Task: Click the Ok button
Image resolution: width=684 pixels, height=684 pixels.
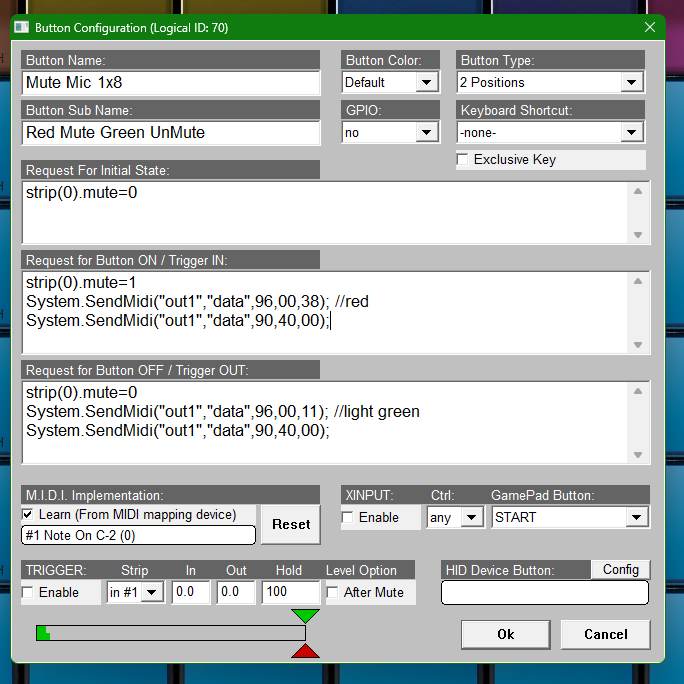Action: [505, 634]
